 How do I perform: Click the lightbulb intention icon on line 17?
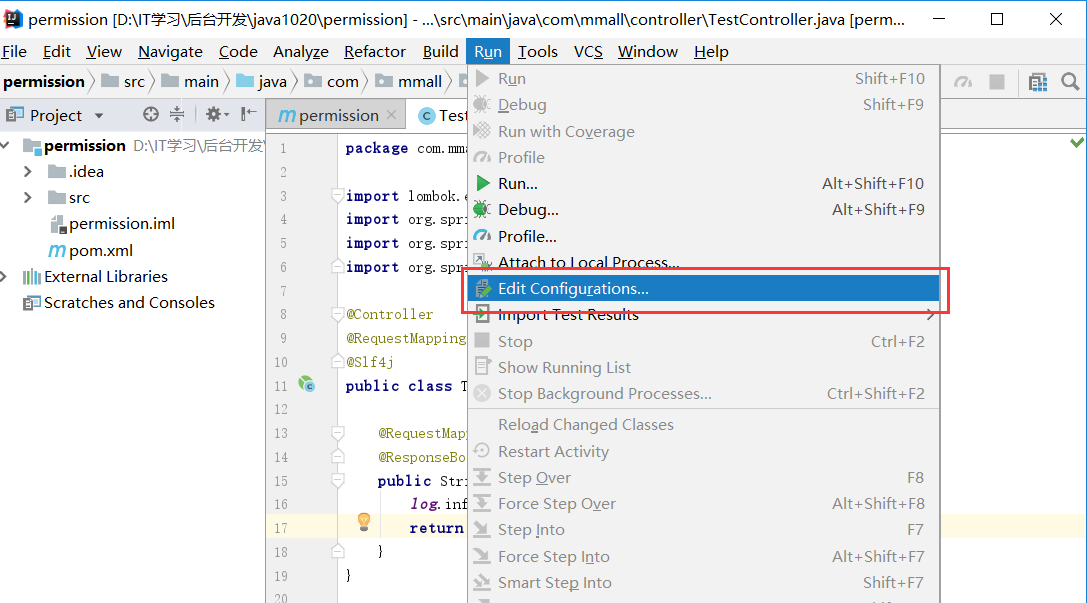pyautogui.click(x=364, y=521)
